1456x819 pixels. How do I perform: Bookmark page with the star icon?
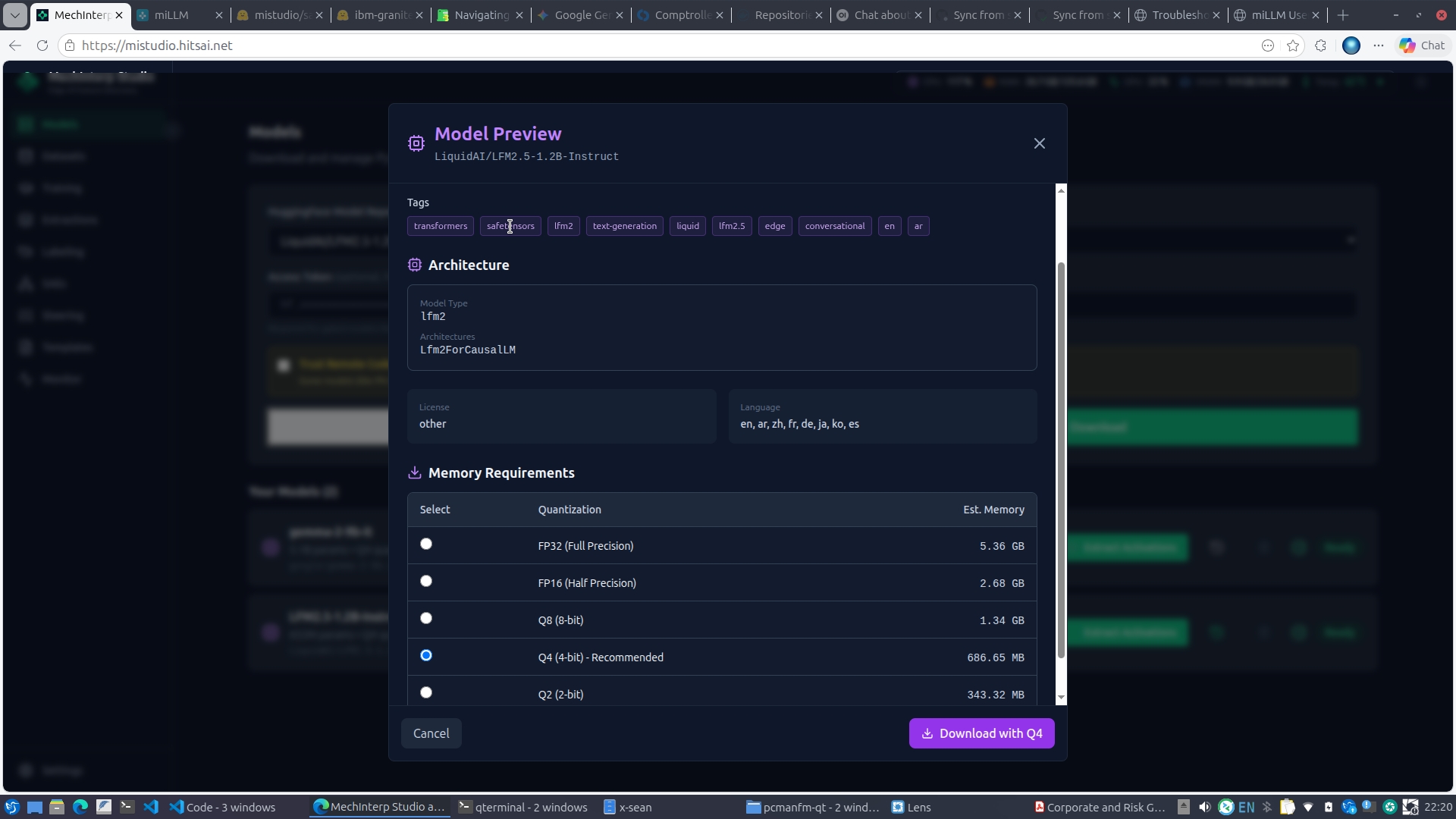click(1293, 45)
